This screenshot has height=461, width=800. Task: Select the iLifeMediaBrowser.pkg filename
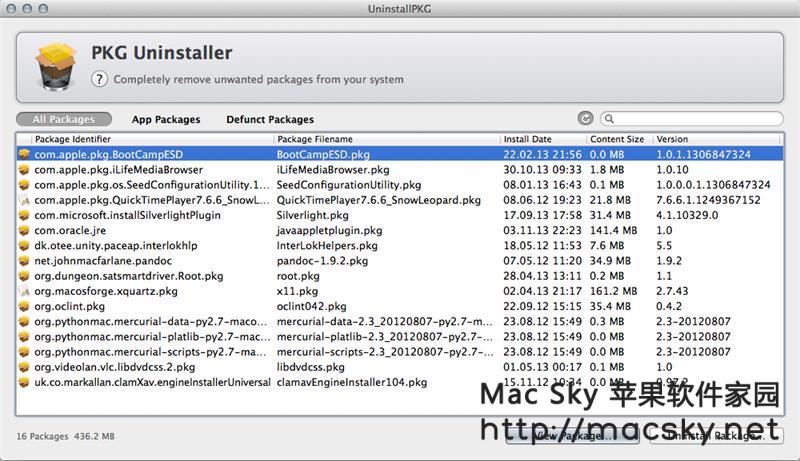pyautogui.click(x=333, y=169)
